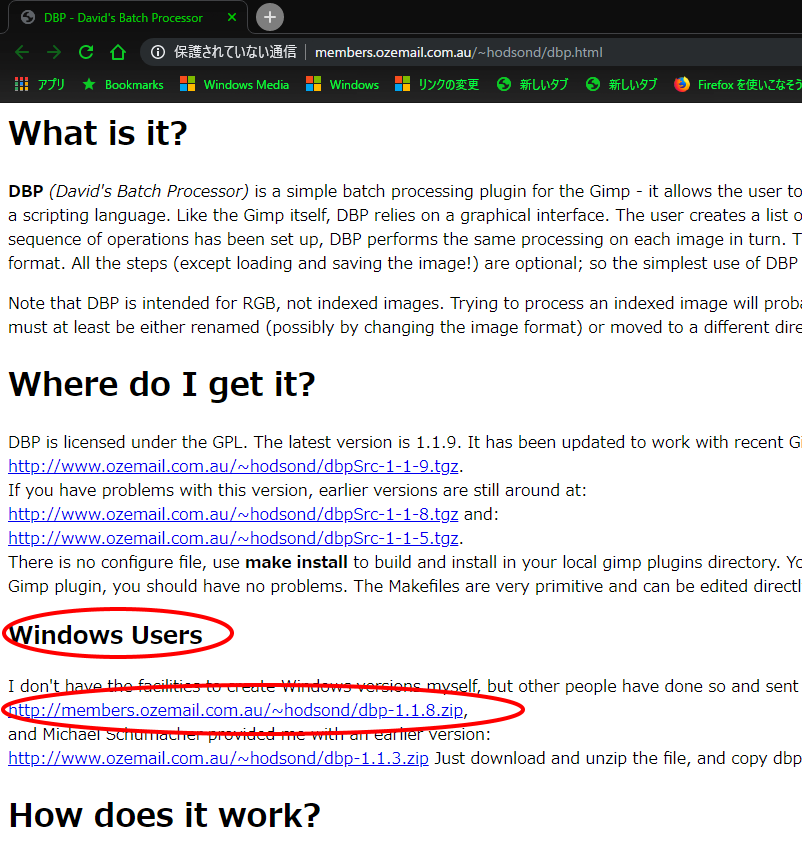Close the DBP browser tab
Image resolution: width=802 pixels, height=844 pixels.
[232, 17]
